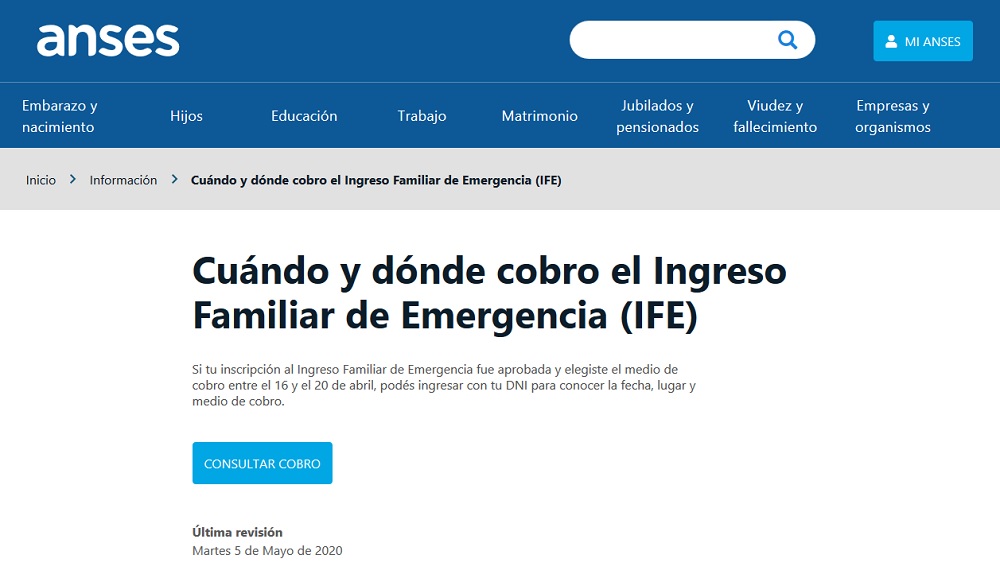Go to the Trabajo section
Screen dimensions: 1000x578
[421, 116]
